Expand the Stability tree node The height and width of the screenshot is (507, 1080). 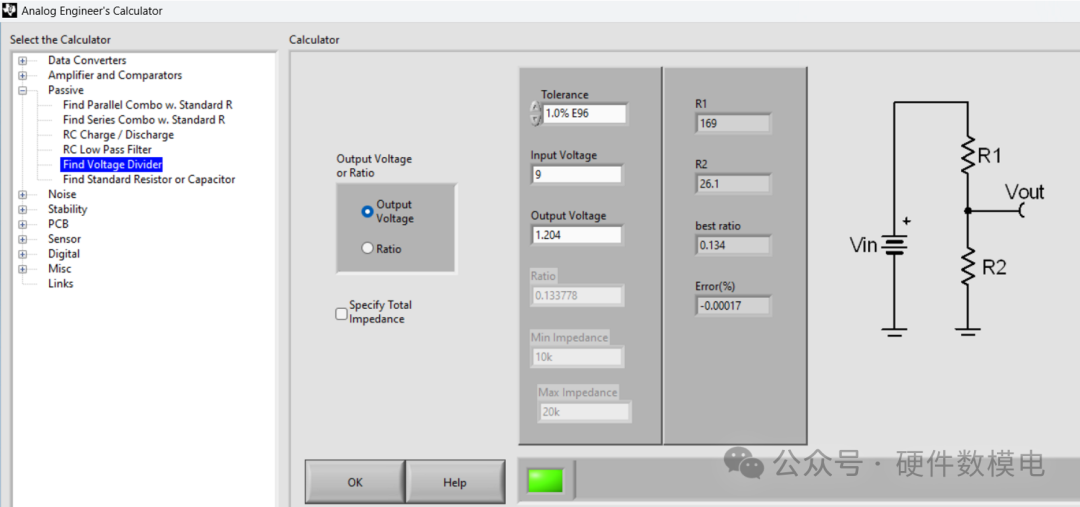[23, 209]
